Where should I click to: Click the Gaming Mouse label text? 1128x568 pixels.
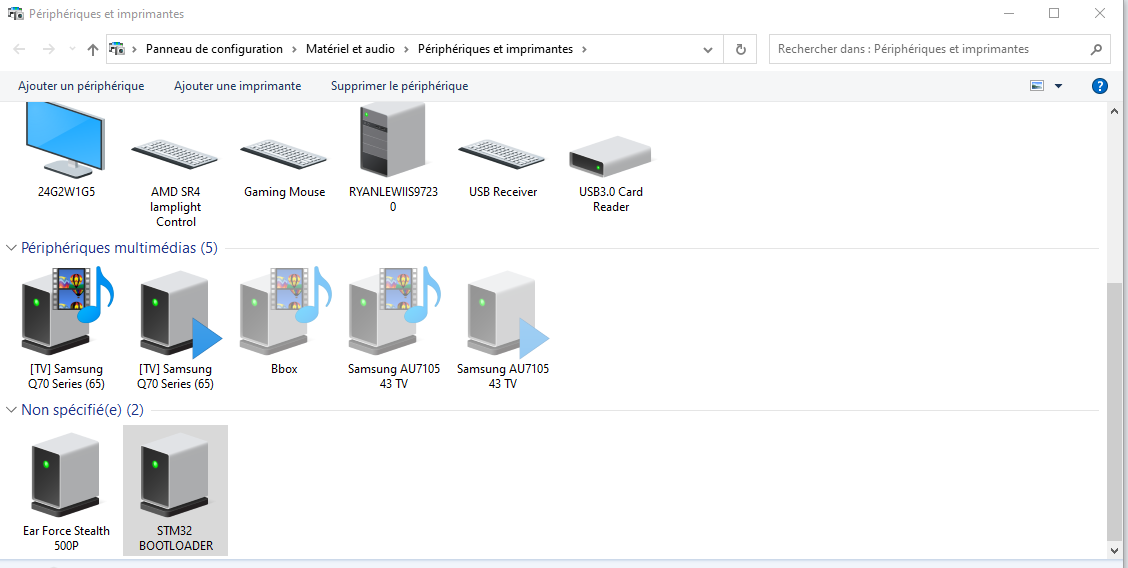point(284,192)
